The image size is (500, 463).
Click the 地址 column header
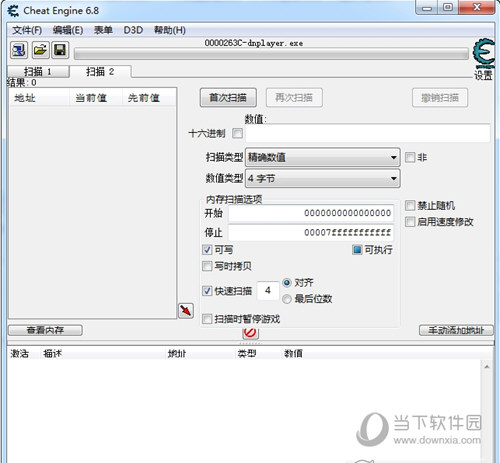click(39, 98)
